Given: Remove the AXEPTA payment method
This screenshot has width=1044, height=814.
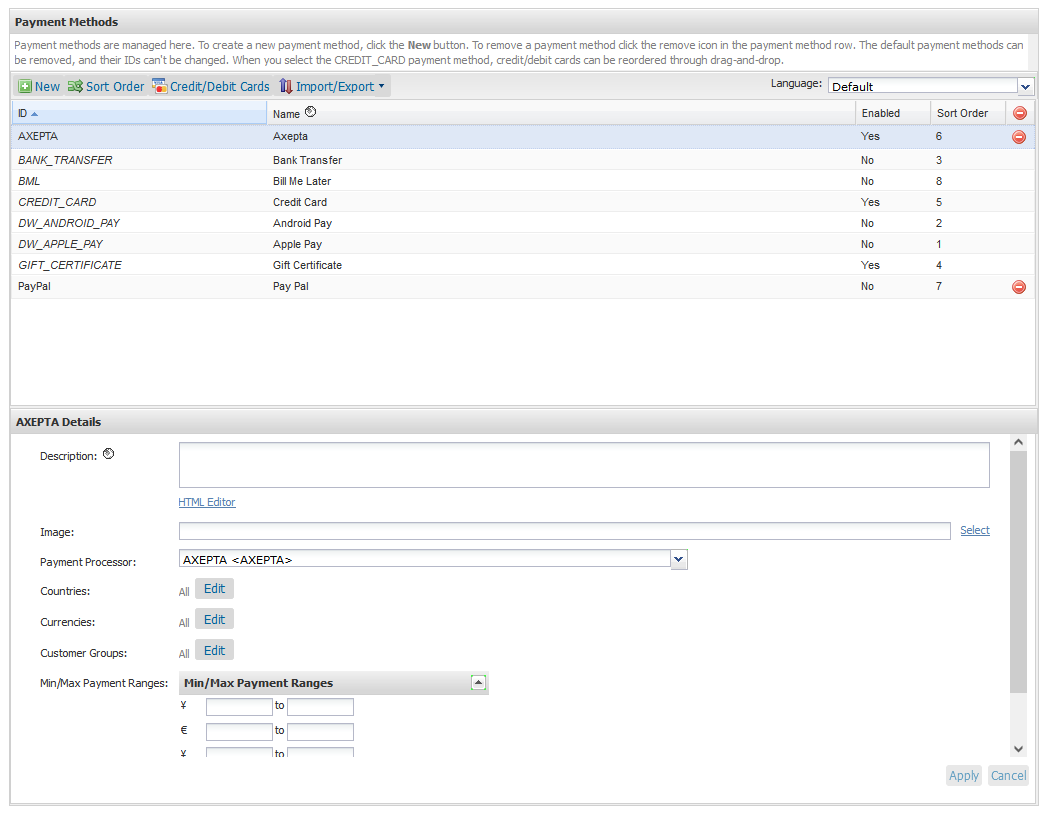Looking at the screenshot, I should pos(1019,137).
